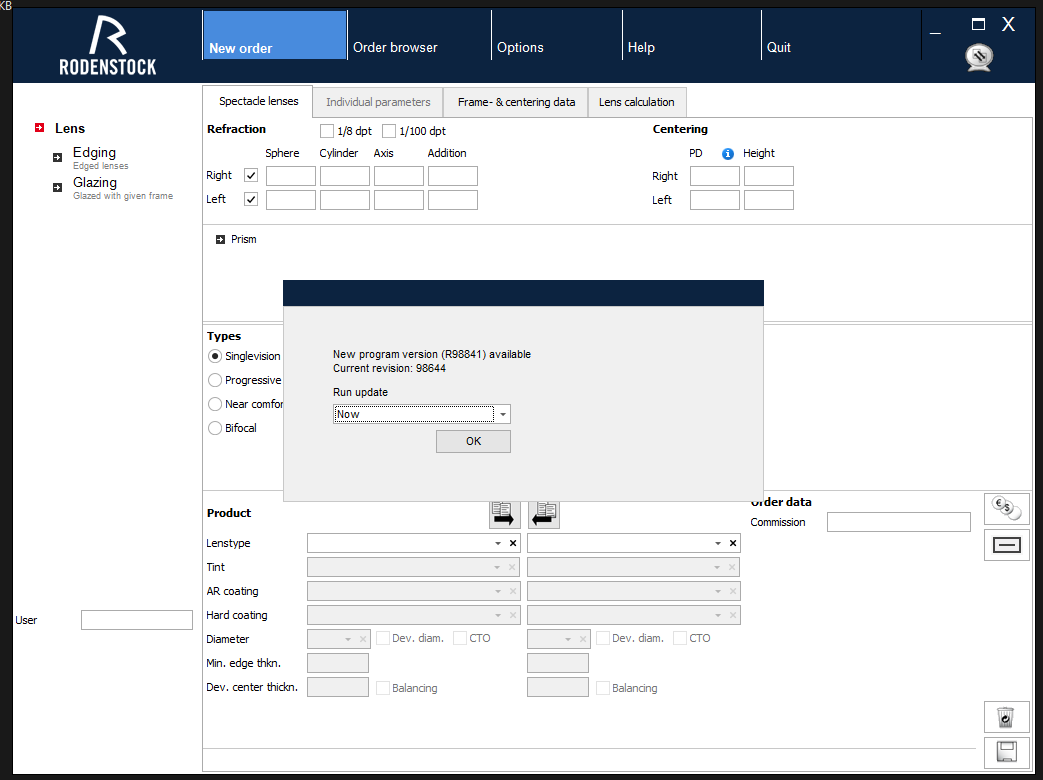Enable the 1/100 dpt checkbox
This screenshot has width=1043, height=780.
point(389,131)
